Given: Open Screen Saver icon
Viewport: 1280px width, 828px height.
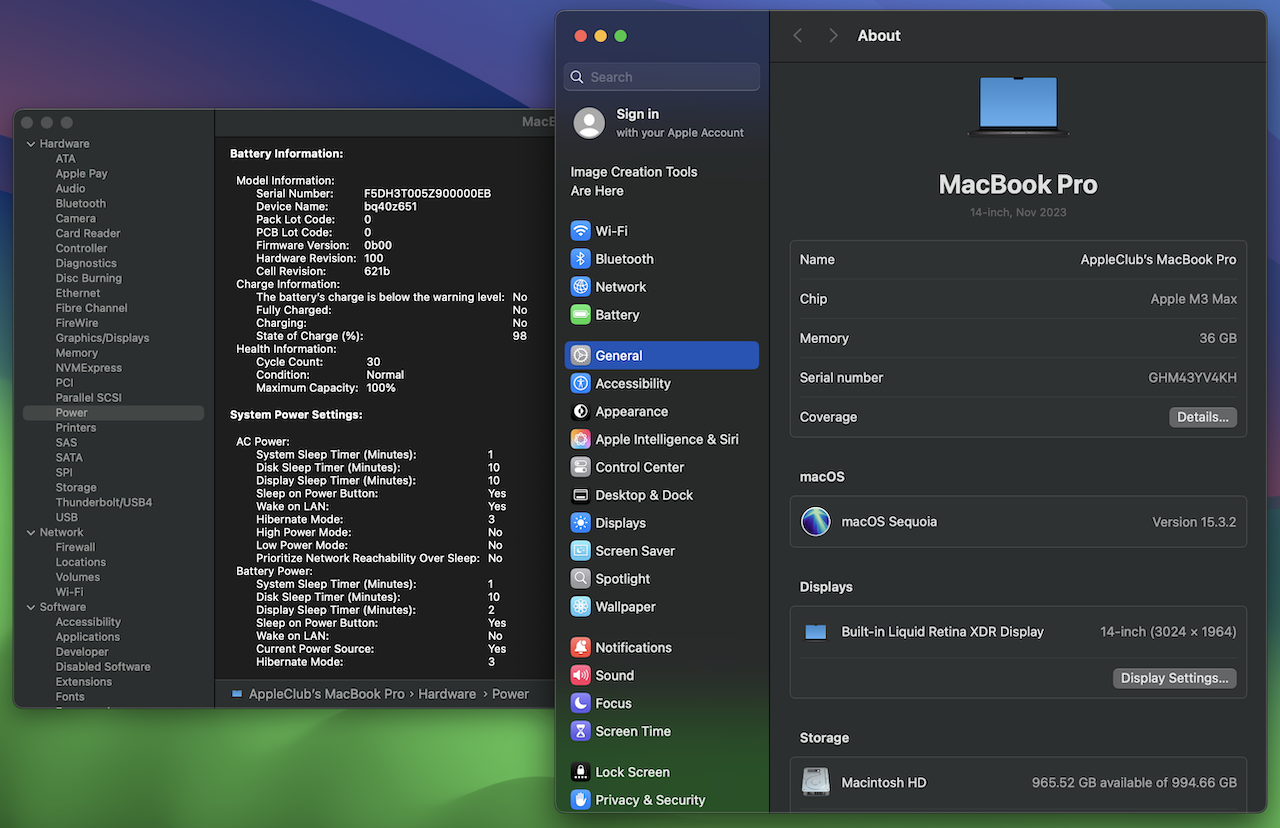Looking at the screenshot, I should point(580,551).
